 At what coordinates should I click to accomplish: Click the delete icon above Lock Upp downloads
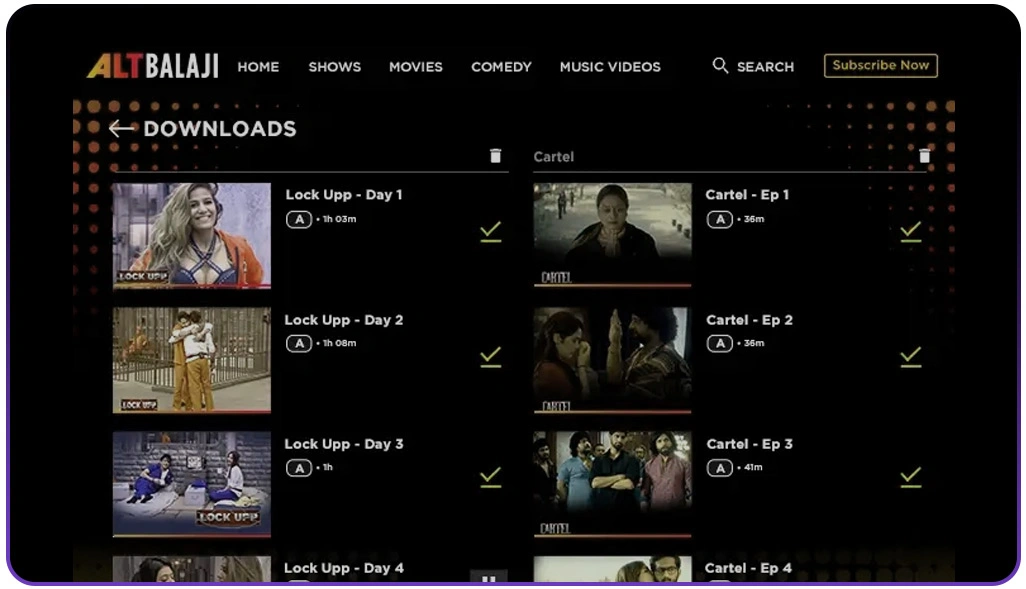(495, 155)
